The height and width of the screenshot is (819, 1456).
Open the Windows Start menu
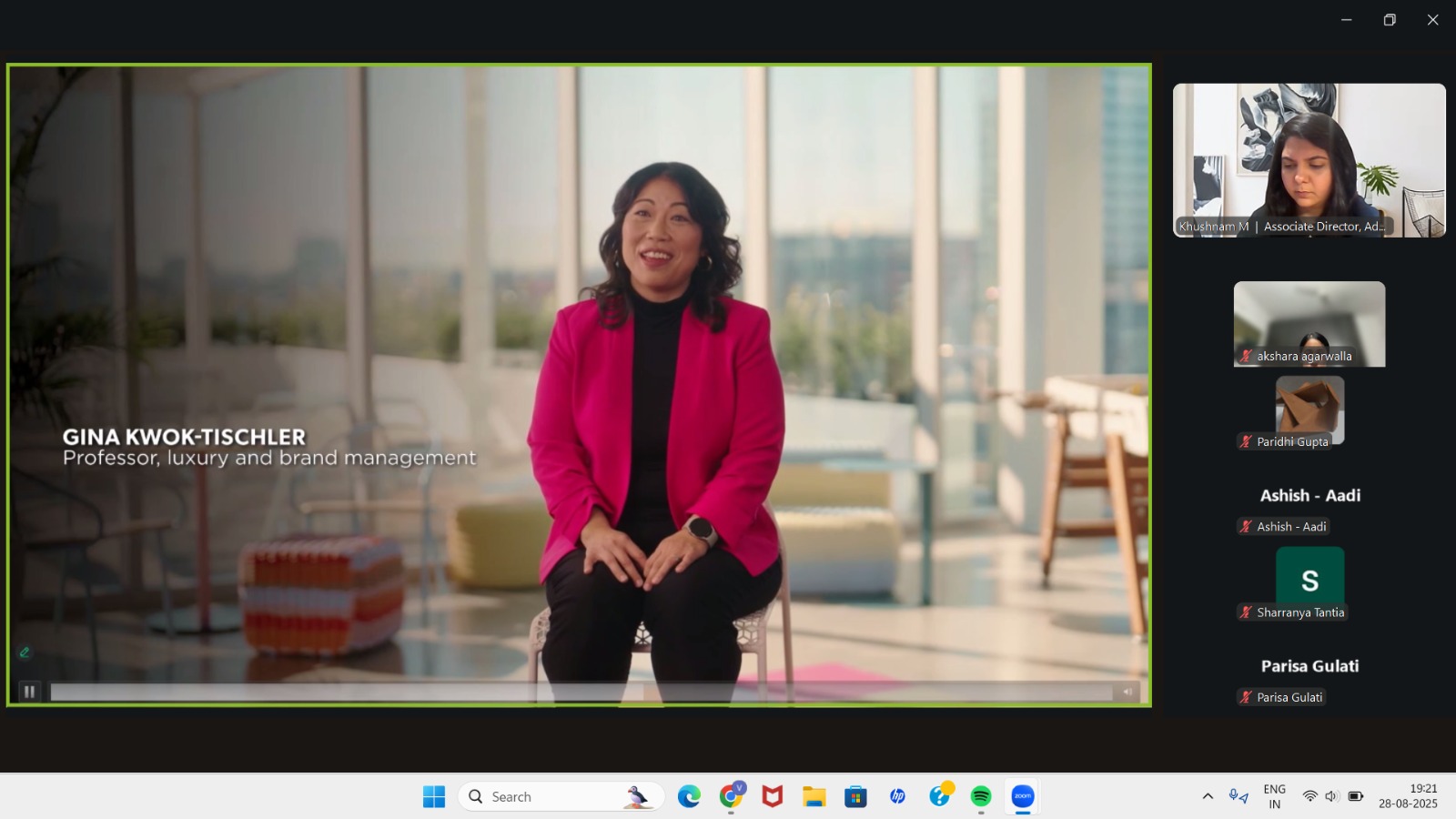coord(434,797)
